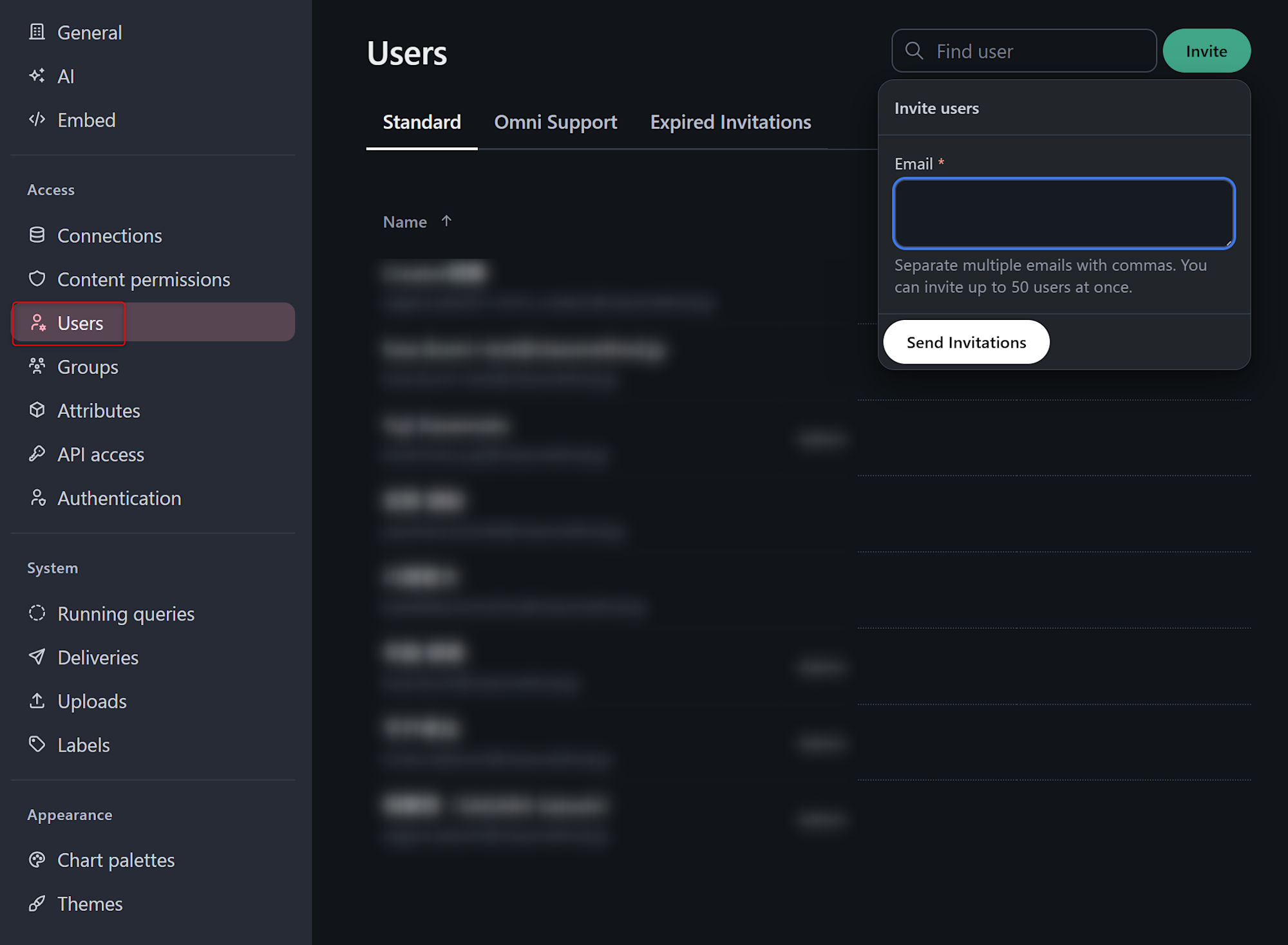
Task: Click the green Invite button
Action: [x=1206, y=51]
